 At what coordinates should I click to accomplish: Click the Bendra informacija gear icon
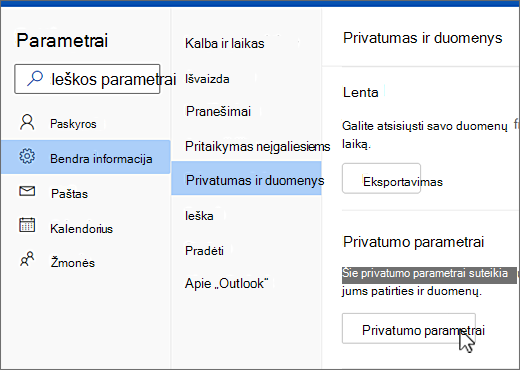coord(27,156)
